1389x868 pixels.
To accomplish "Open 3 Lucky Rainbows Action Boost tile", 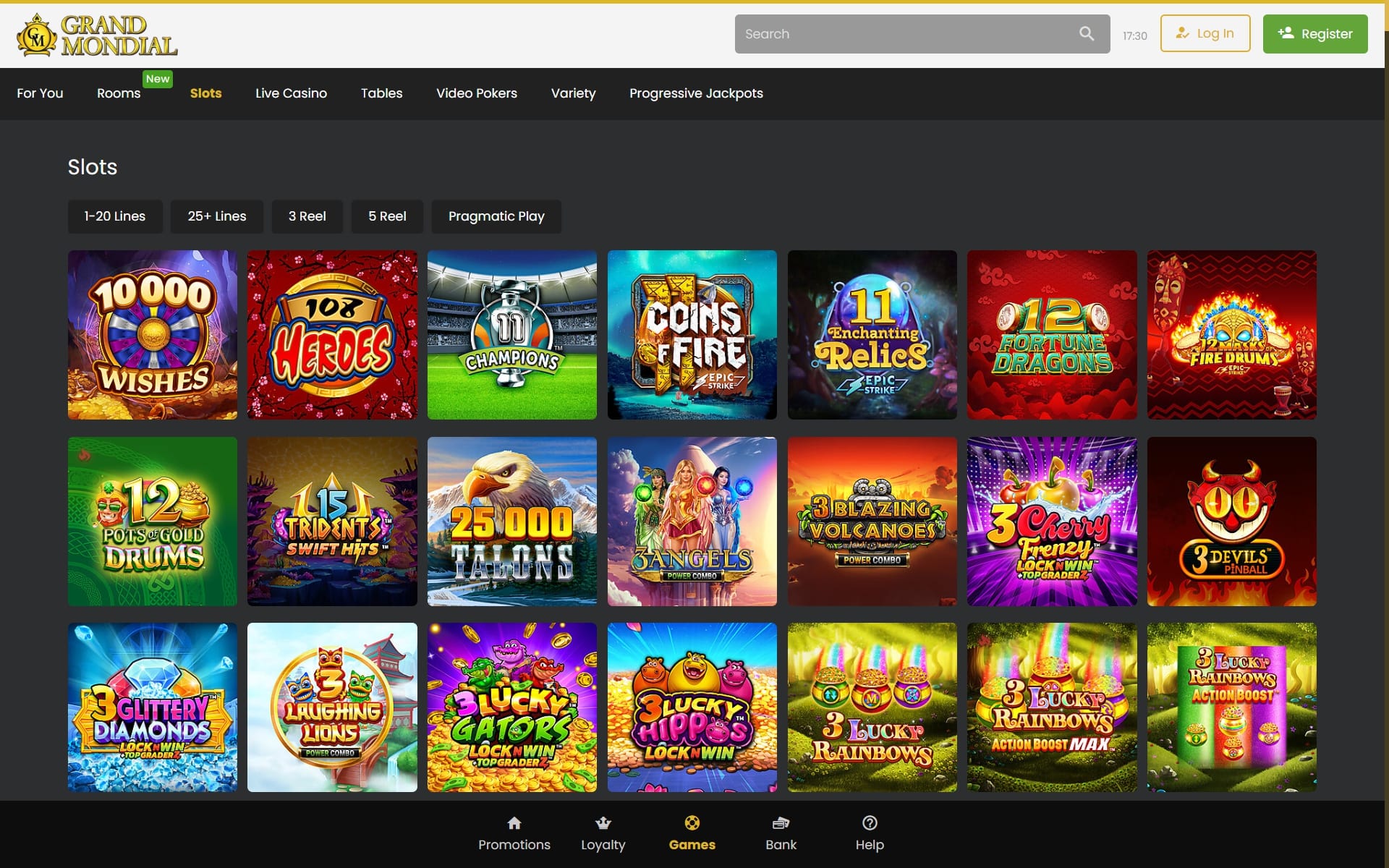I will 1232,707.
